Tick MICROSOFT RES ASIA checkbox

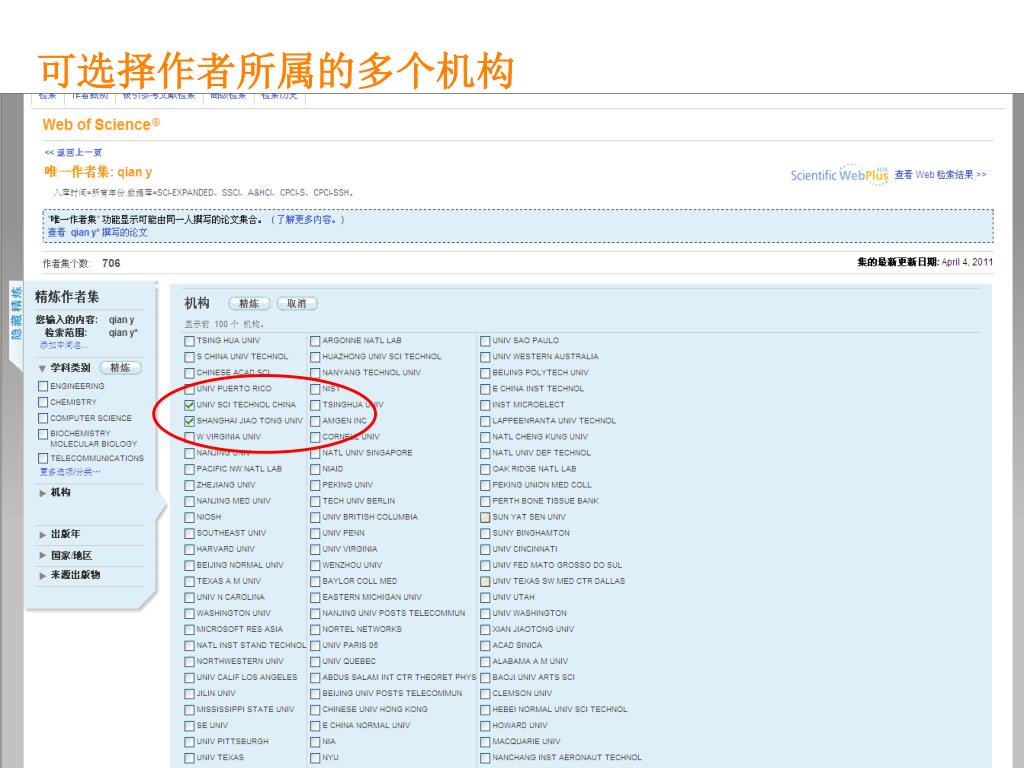click(x=189, y=630)
